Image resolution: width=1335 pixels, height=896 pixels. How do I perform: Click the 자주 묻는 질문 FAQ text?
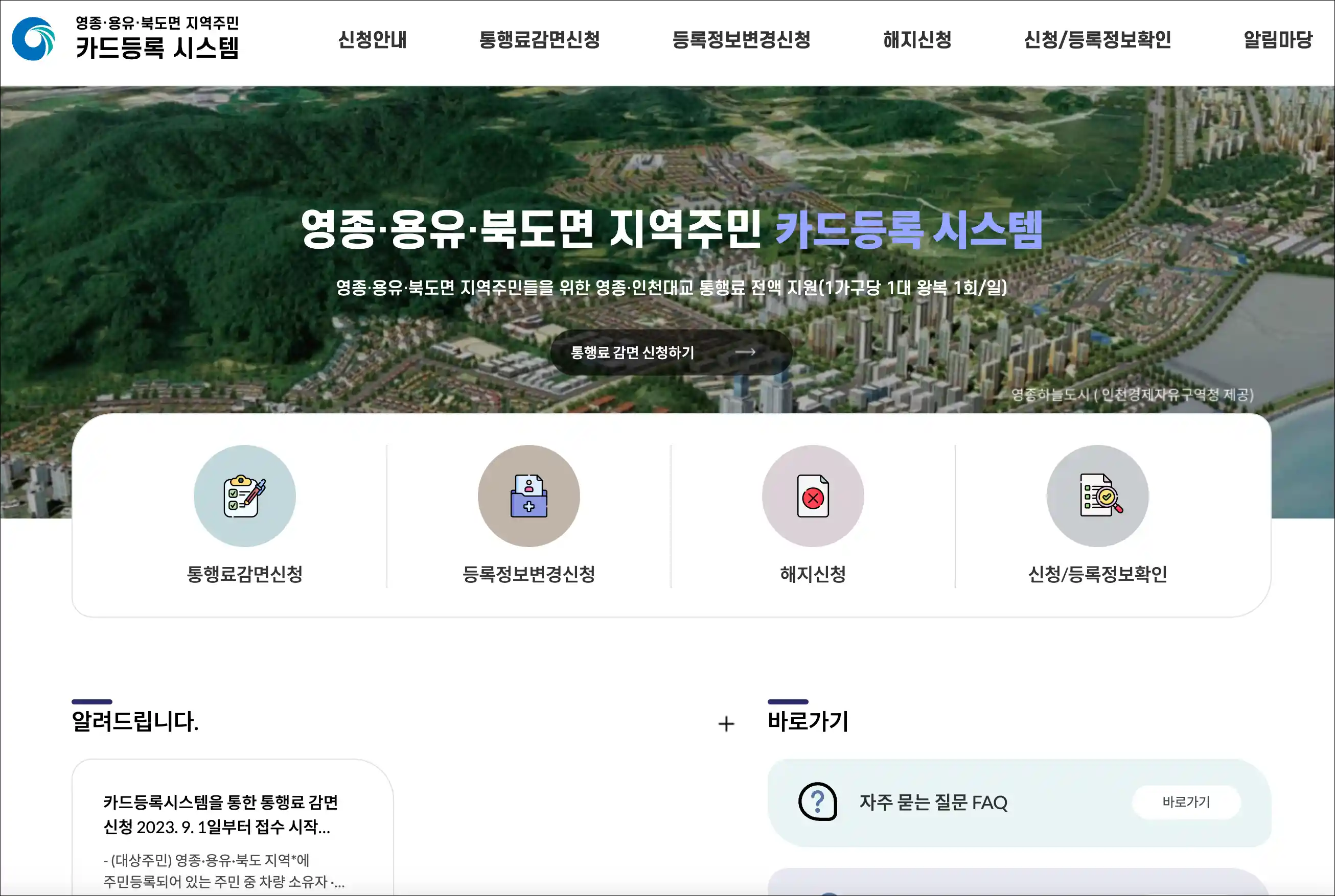[x=933, y=803]
